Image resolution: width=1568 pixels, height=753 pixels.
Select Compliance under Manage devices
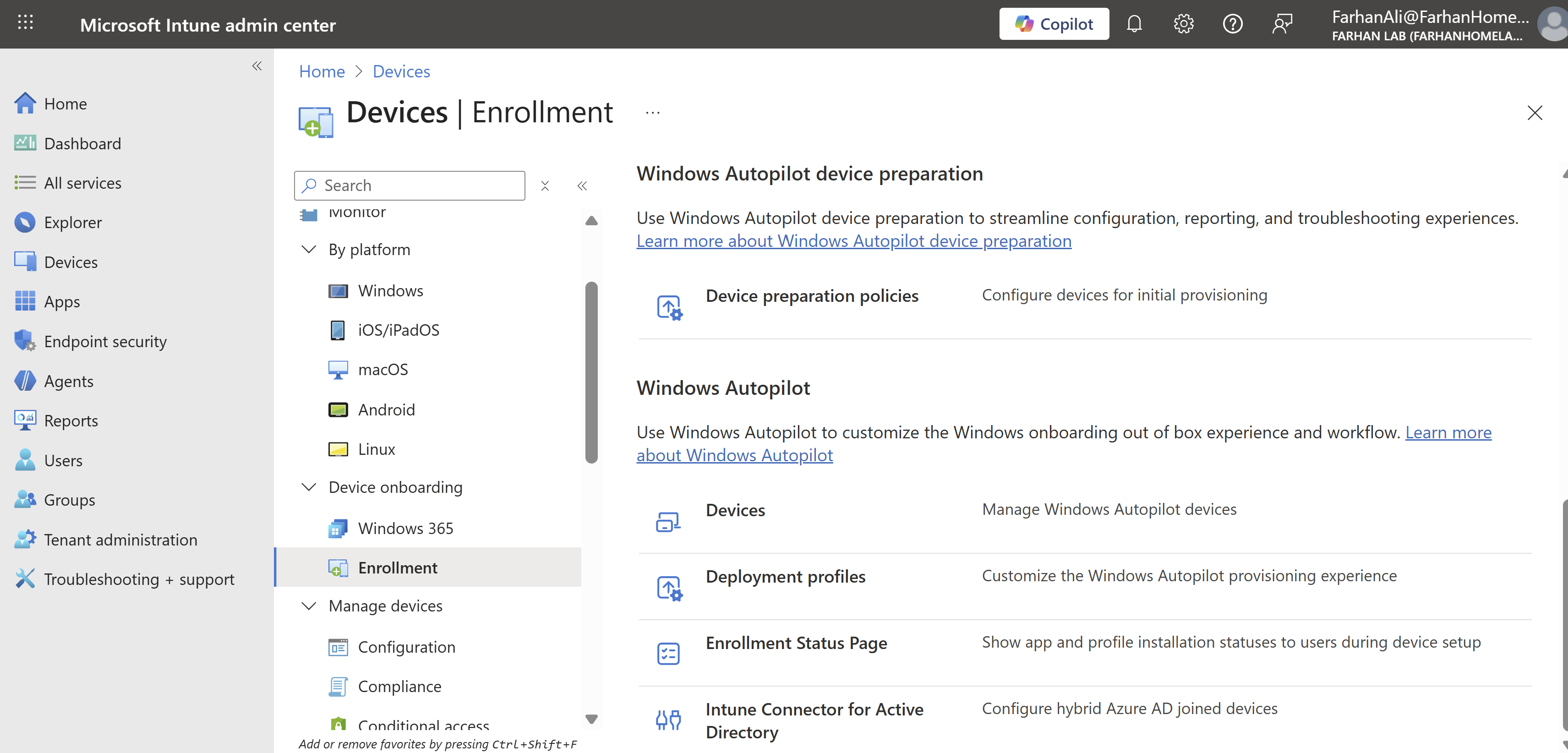[x=399, y=686]
